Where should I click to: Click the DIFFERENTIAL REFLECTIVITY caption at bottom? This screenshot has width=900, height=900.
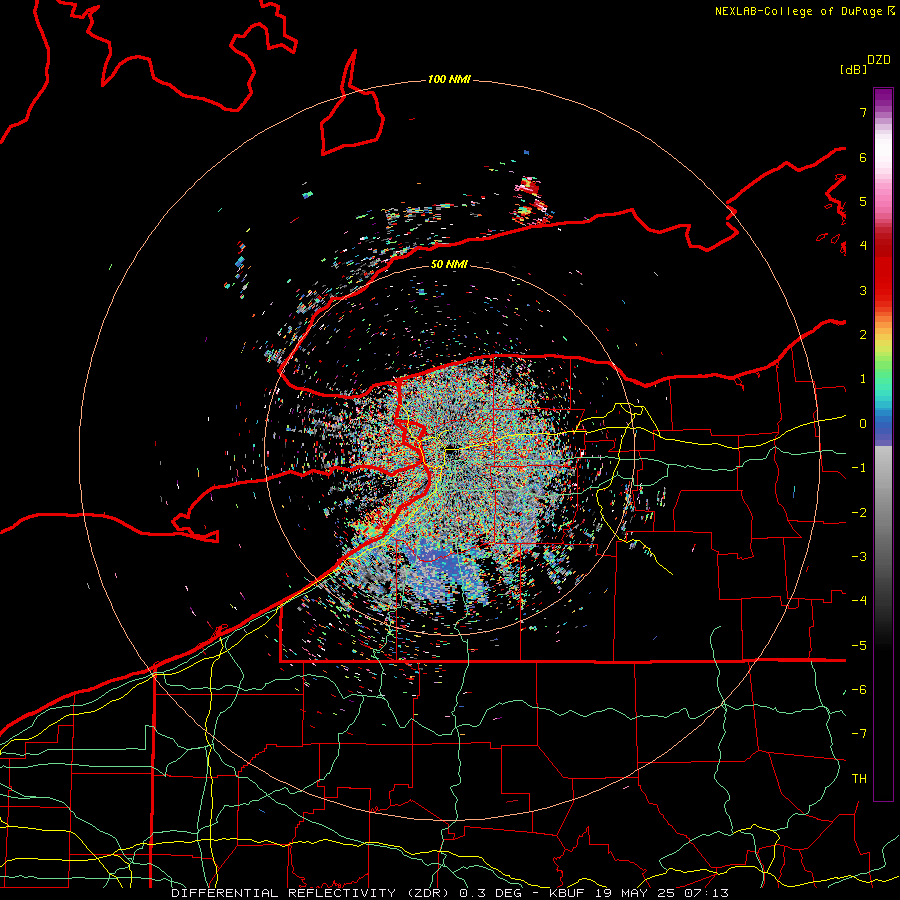click(450, 893)
